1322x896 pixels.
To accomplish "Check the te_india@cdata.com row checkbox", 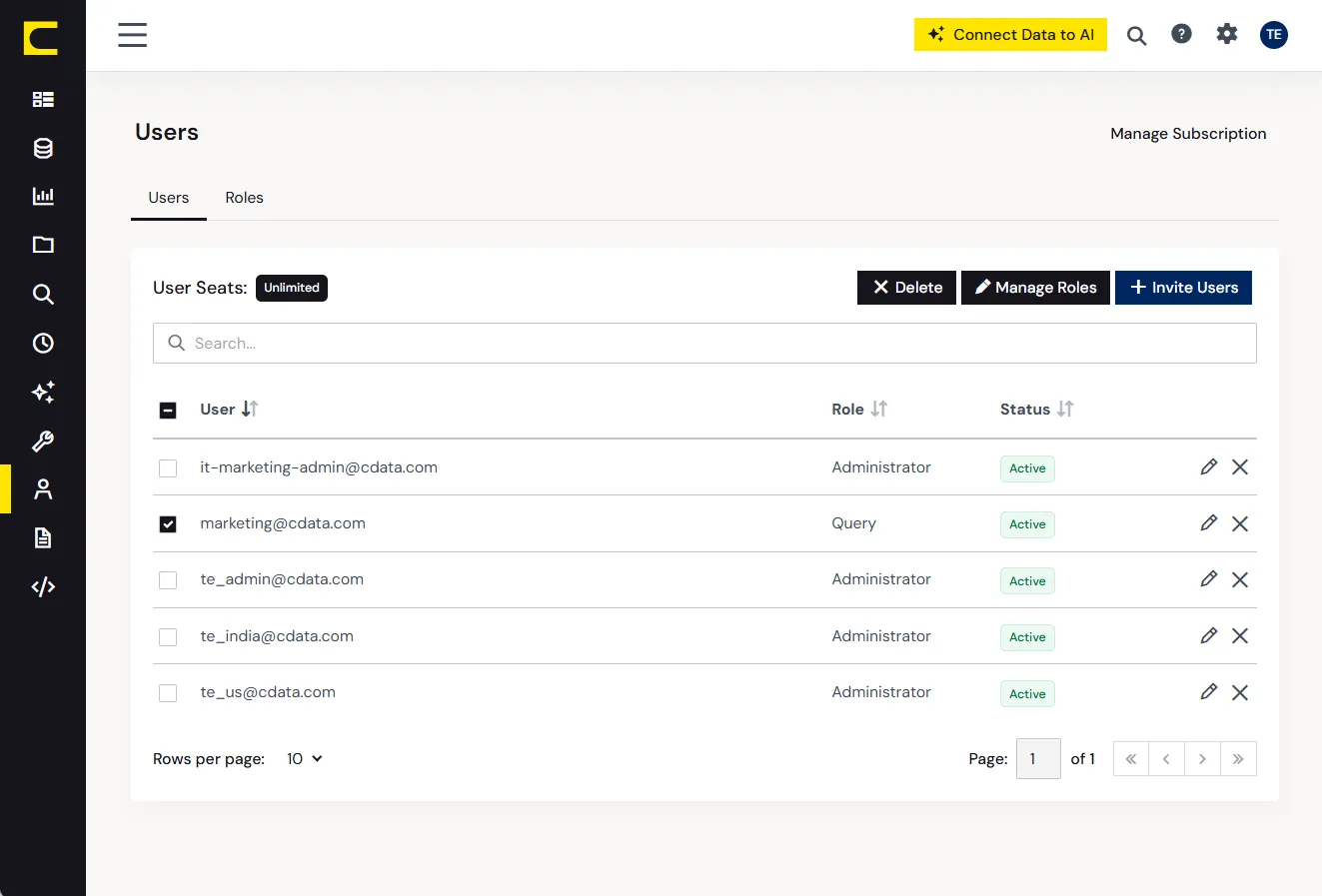I will (x=168, y=636).
